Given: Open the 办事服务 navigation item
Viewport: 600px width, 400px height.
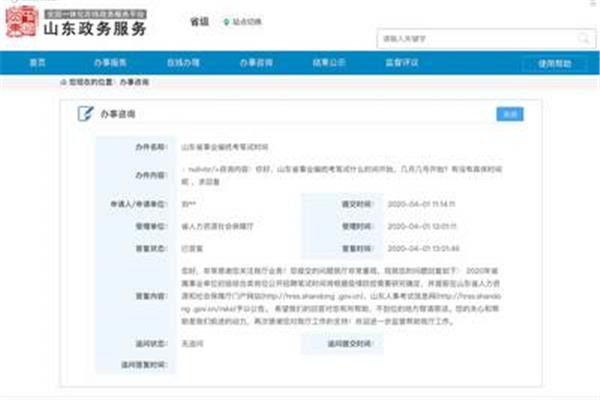Looking at the screenshot, I should pos(111,63).
